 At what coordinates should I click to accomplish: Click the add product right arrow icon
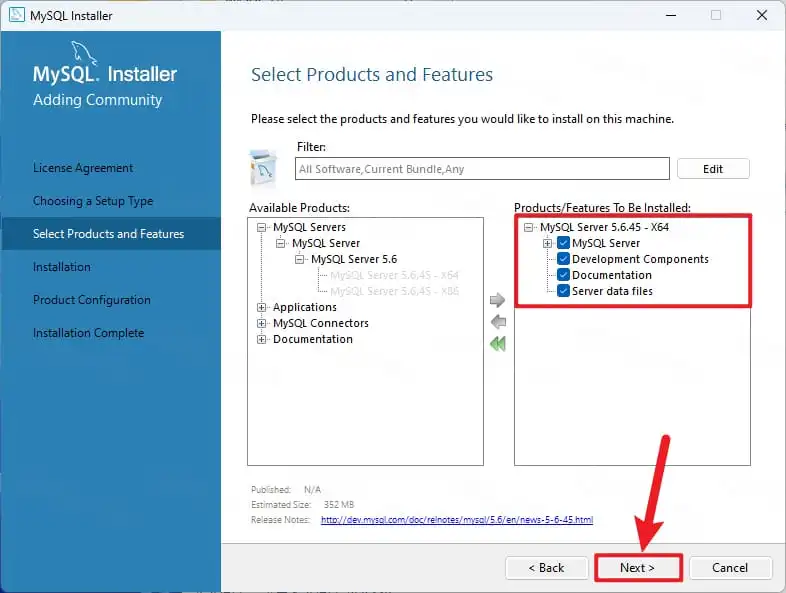click(x=497, y=300)
